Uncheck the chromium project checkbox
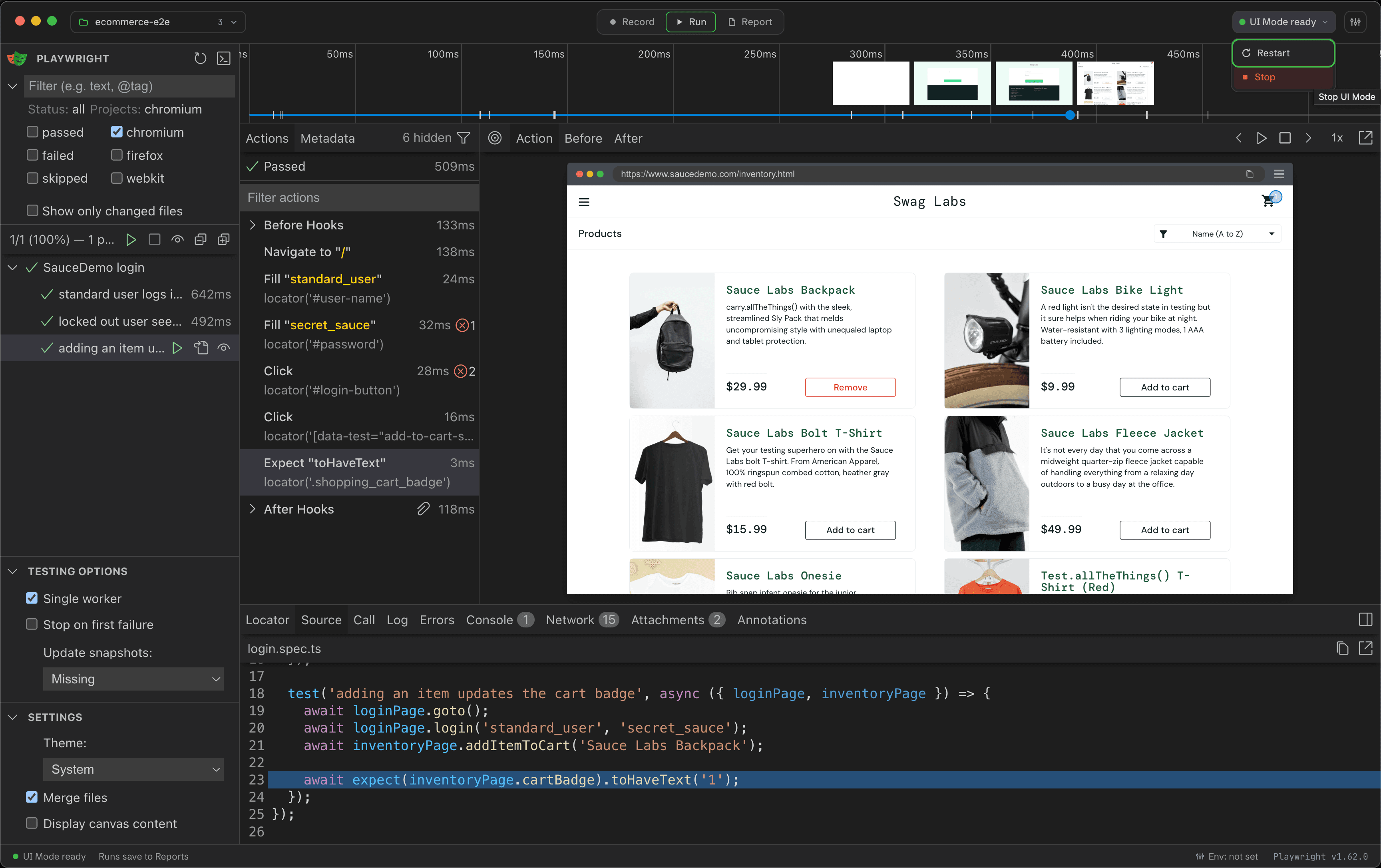This screenshot has height=868, width=1381. 117,133
